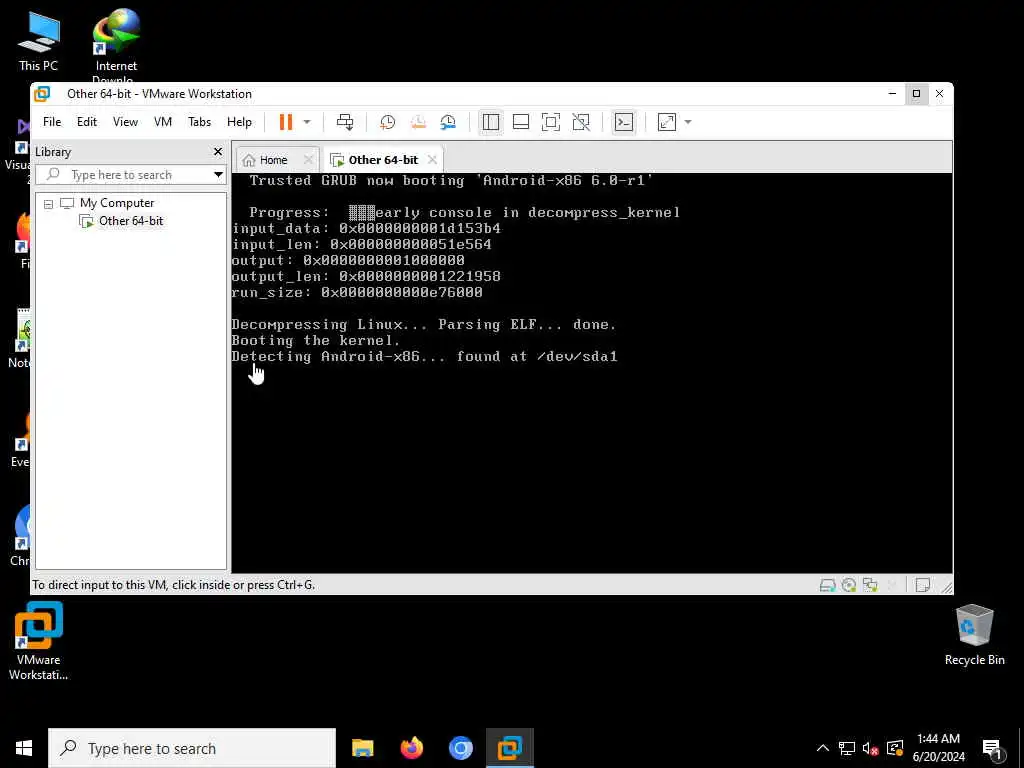The height and width of the screenshot is (768, 1024).
Task: Revert the VM to its previous snapshot
Action: [418, 122]
